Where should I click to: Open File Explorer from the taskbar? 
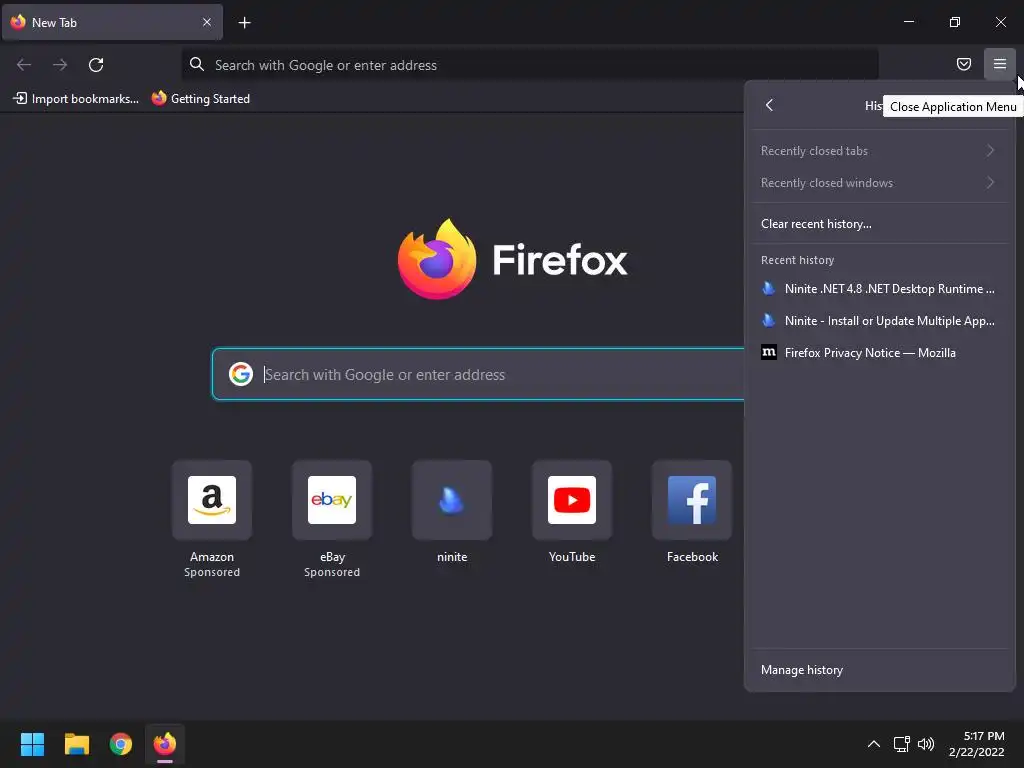point(77,744)
